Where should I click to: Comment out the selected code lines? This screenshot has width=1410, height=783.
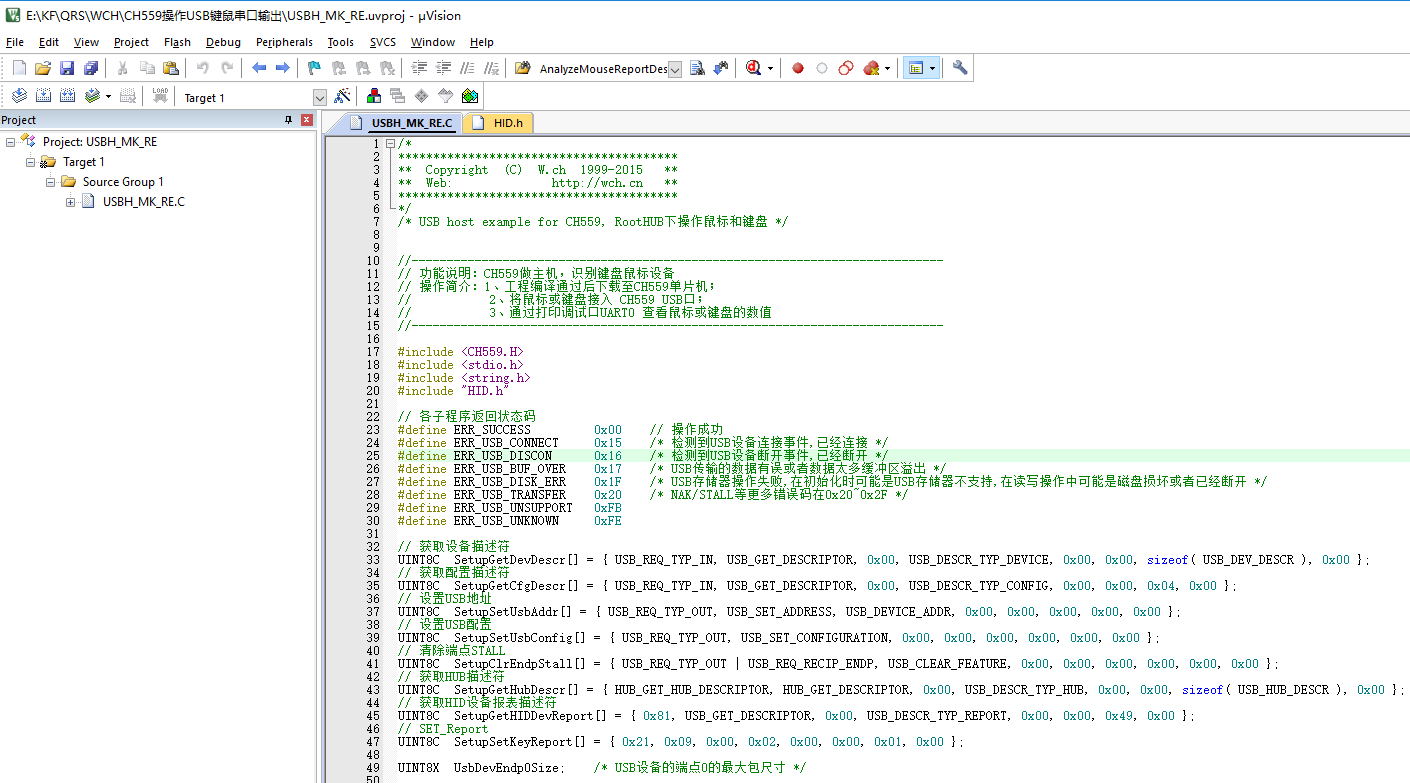click(467, 68)
